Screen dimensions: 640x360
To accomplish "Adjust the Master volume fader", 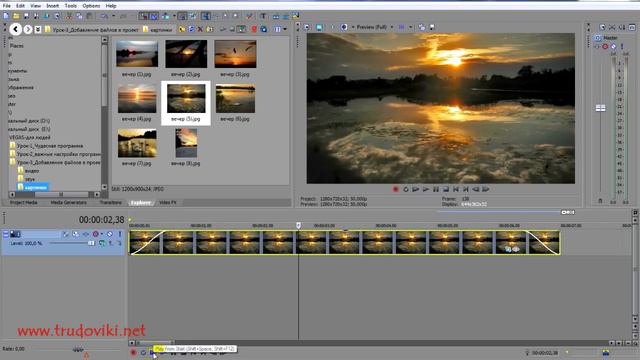I will 600,108.
